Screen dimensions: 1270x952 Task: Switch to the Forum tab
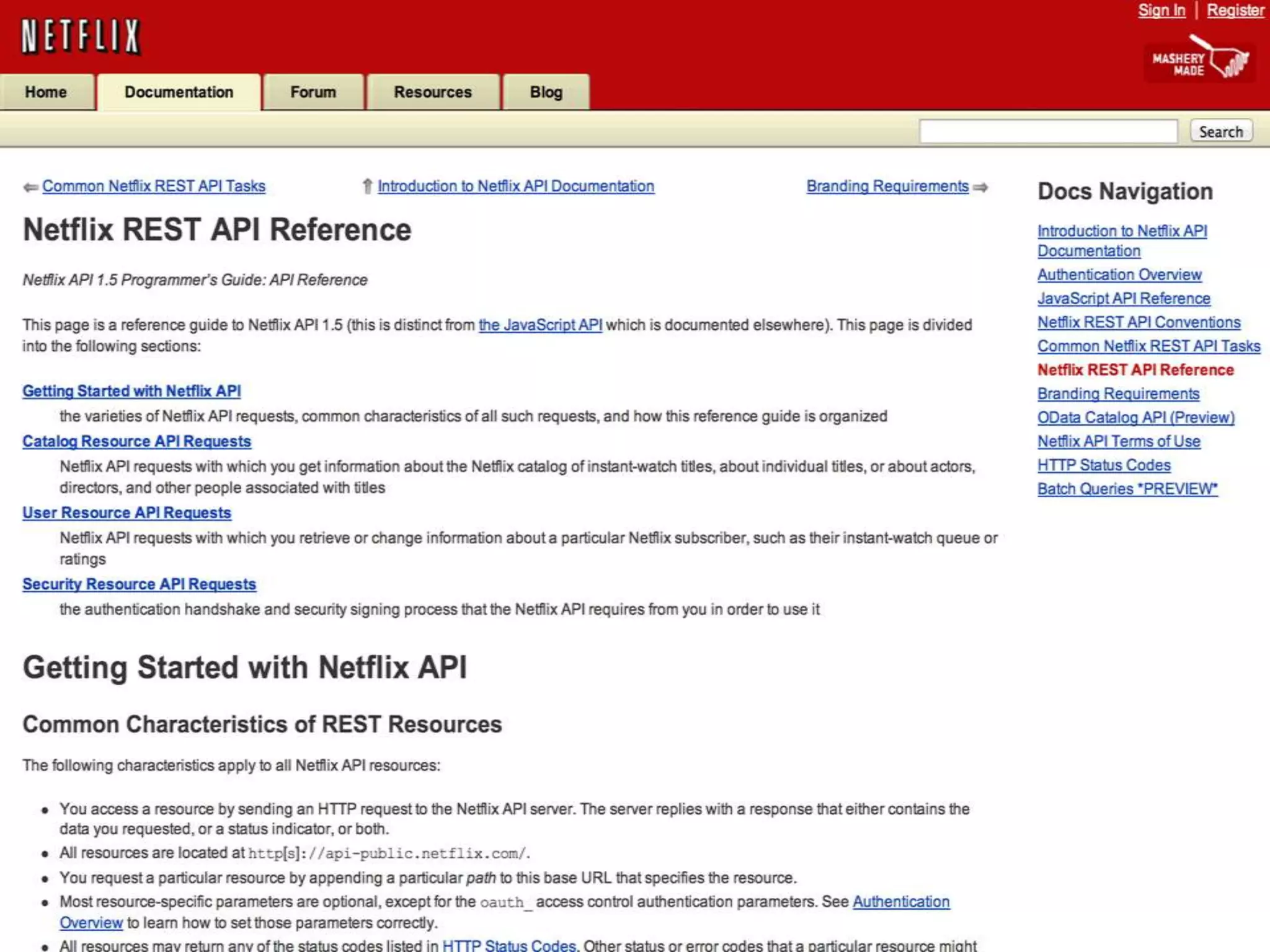tap(313, 92)
